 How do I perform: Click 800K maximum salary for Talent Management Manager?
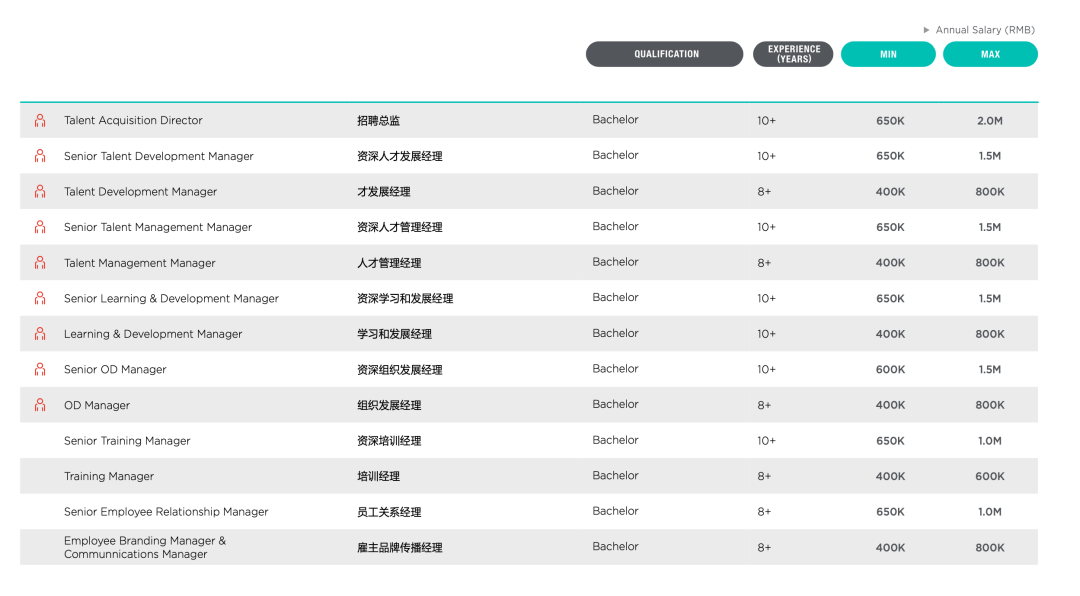[x=990, y=263]
